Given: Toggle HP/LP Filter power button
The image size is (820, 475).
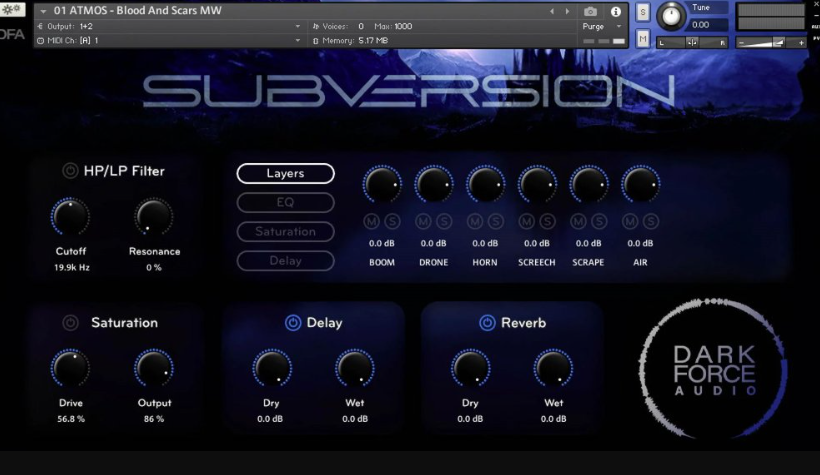Looking at the screenshot, I should [70, 171].
